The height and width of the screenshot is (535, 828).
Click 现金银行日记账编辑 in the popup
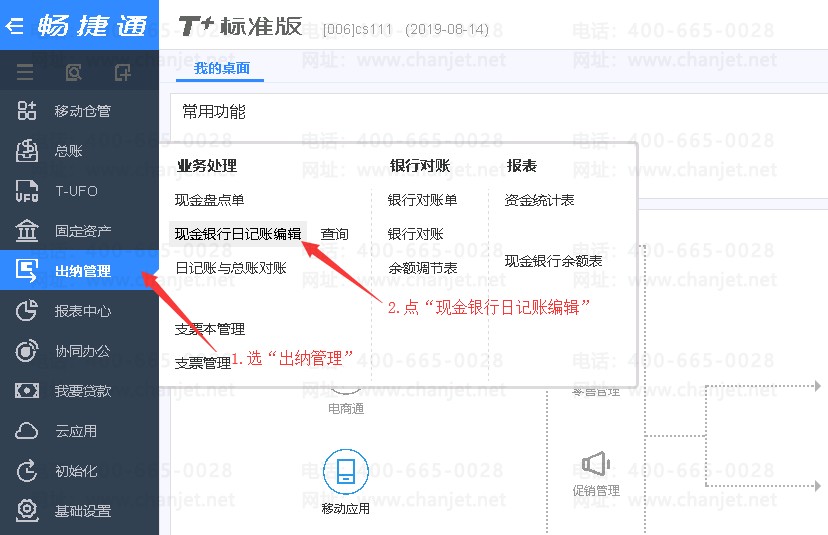coord(238,234)
